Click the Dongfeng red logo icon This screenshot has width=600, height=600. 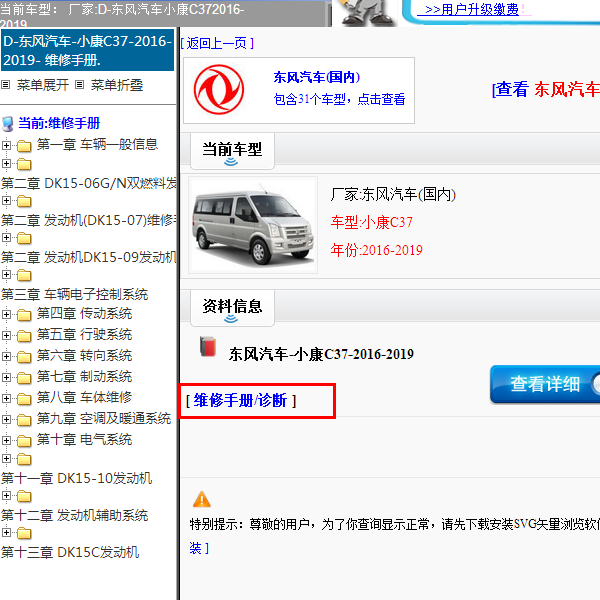point(219,90)
